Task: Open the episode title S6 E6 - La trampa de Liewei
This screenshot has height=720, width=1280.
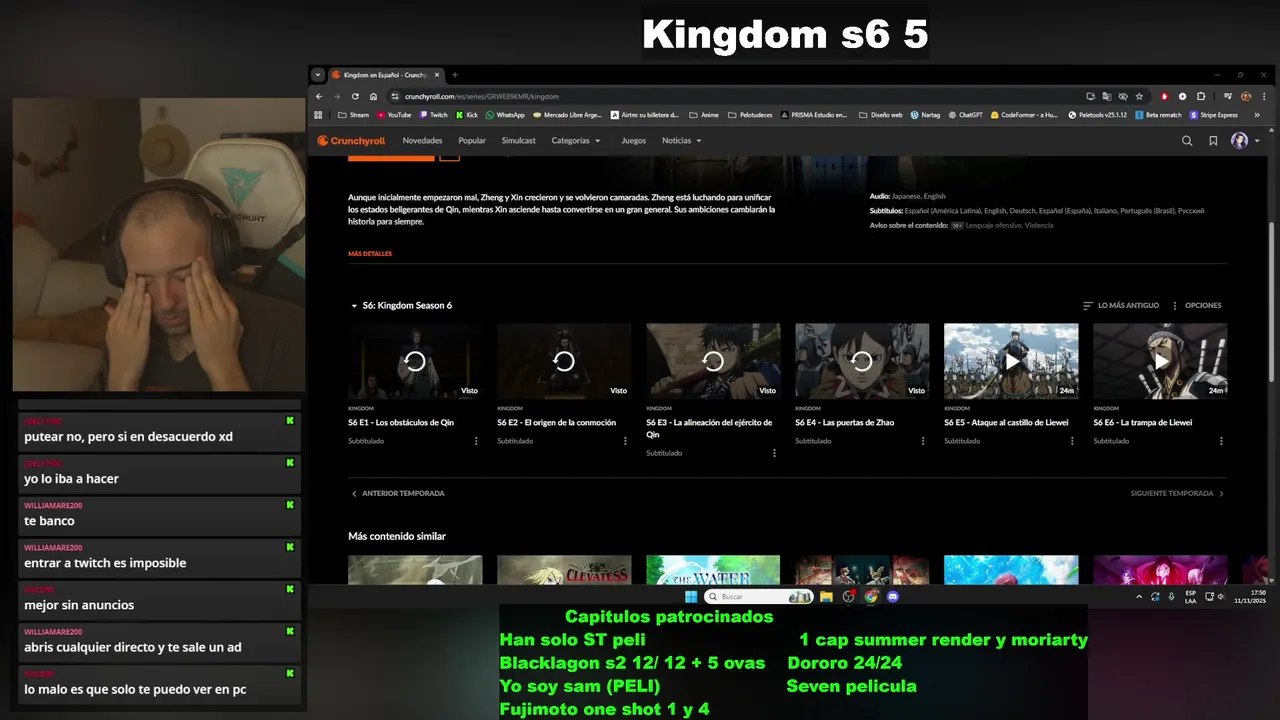Action: pyautogui.click(x=1142, y=423)
